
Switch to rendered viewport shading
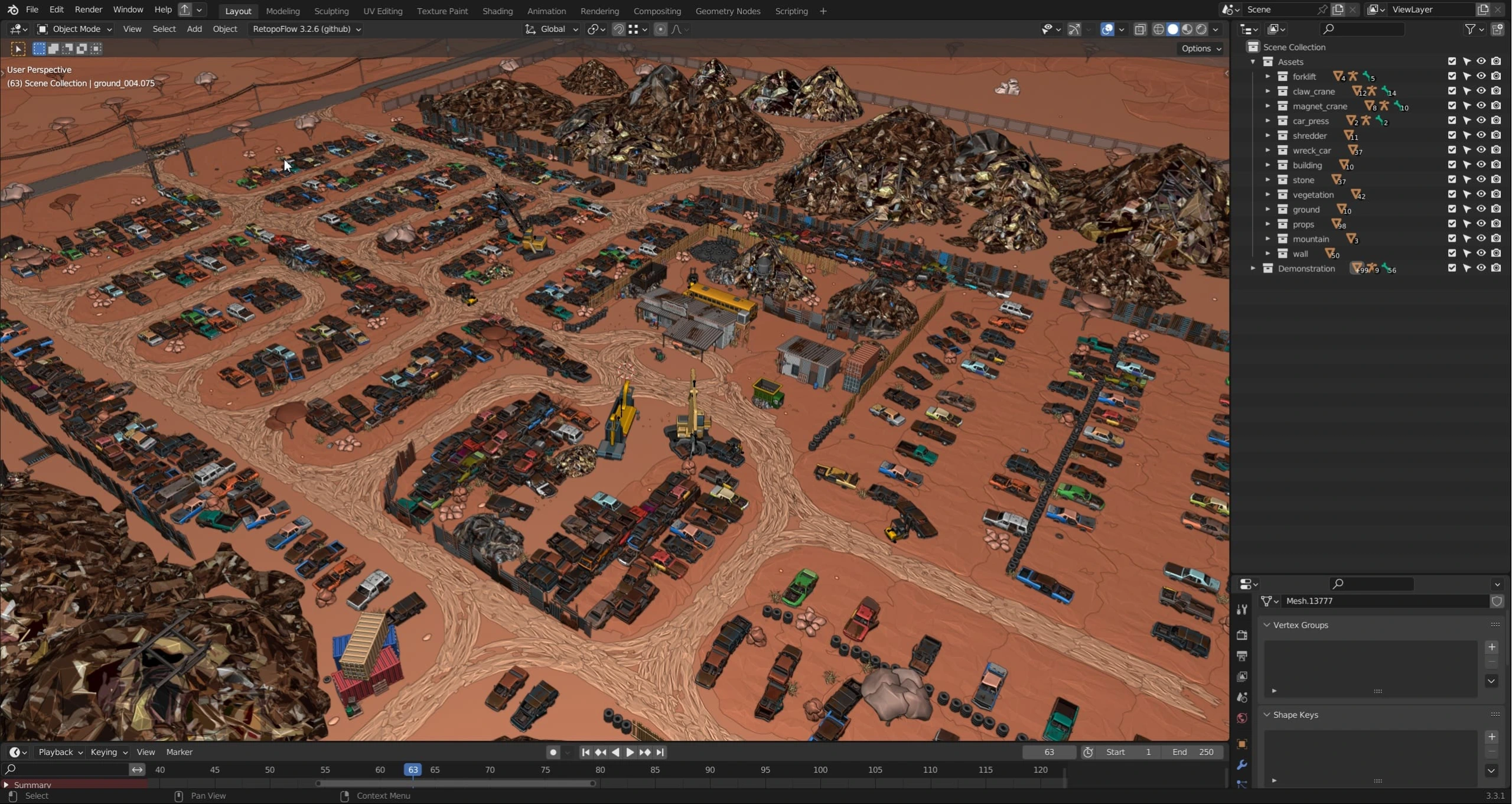(1201, 29)
